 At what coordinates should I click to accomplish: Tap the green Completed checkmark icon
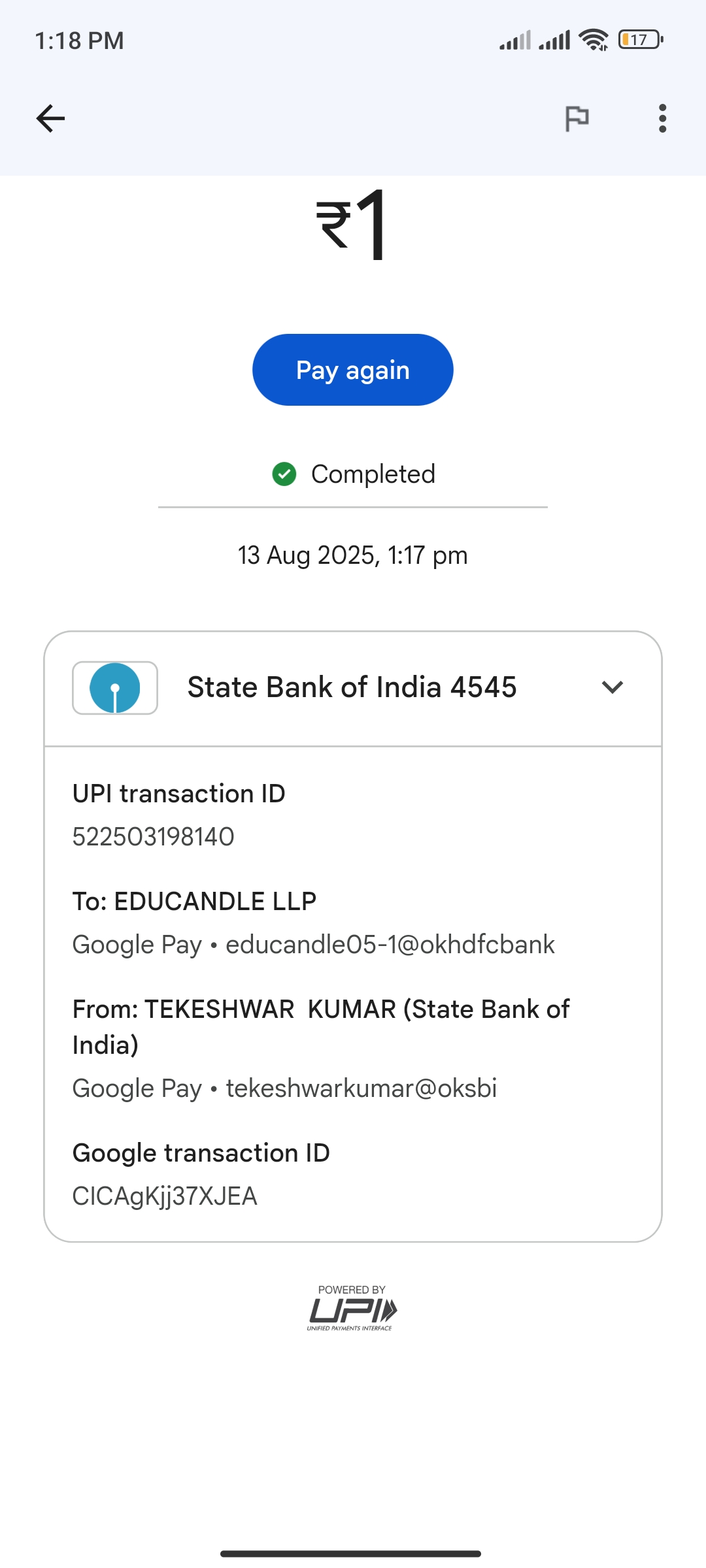(284, 474)
